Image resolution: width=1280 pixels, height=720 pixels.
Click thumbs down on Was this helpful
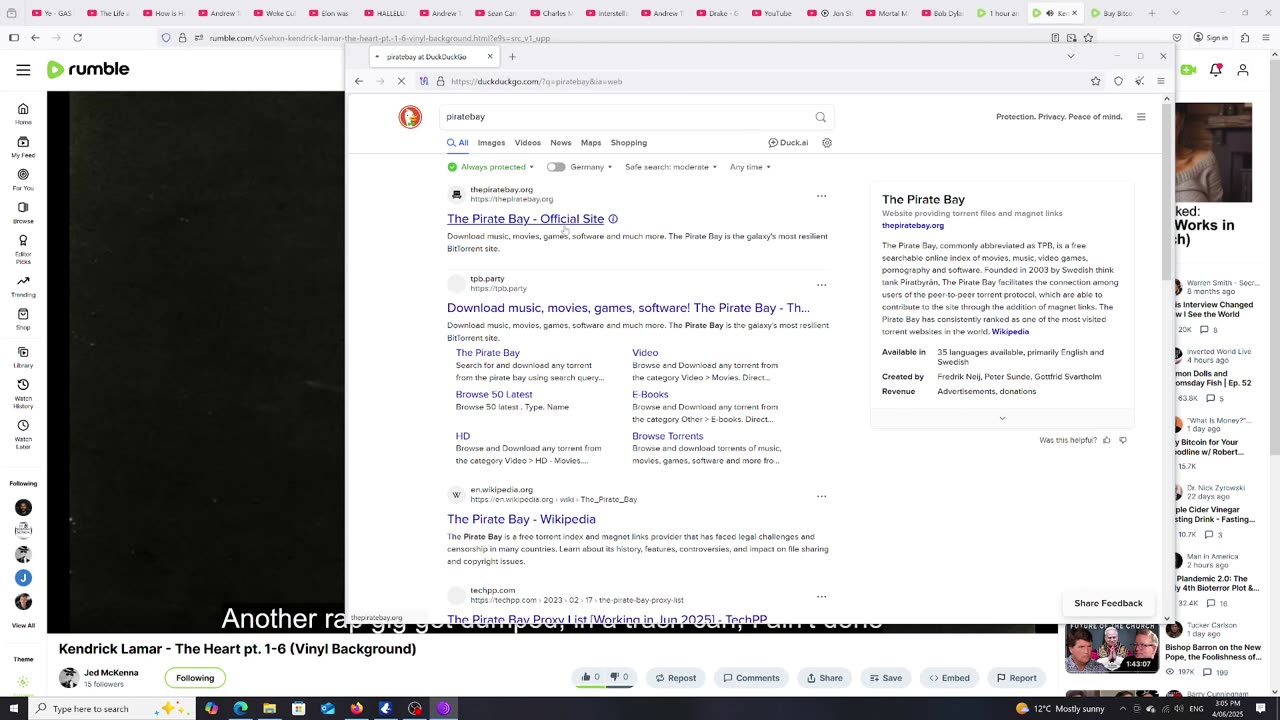point(1122,440)
